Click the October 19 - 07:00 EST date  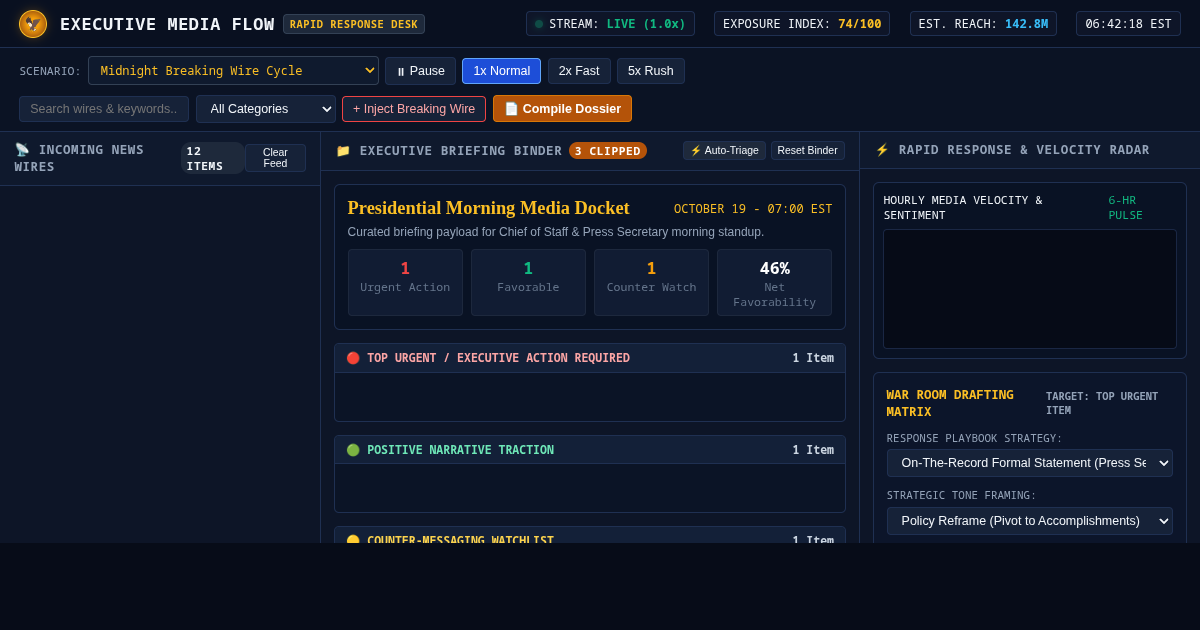click(x=753, y=209)
